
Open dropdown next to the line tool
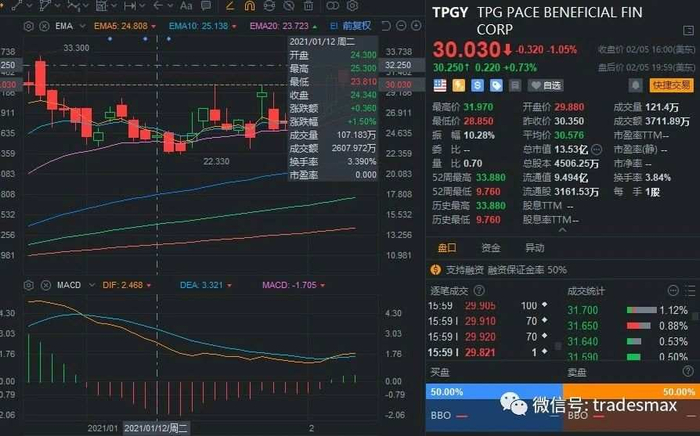29,6
